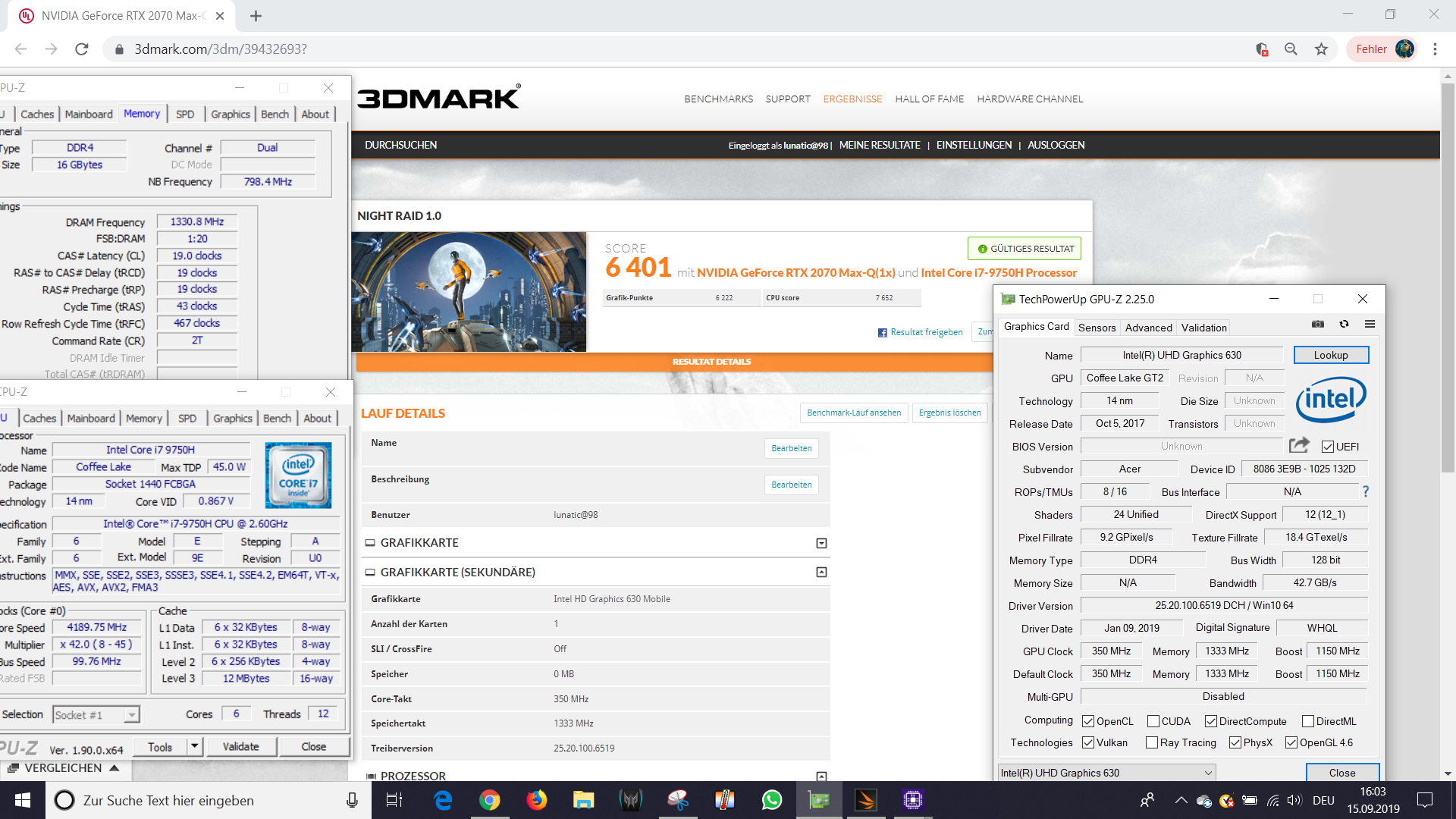Open the Snipping tool in the taskbar
Screen dimensions: 1456x819
coord(677,800)
